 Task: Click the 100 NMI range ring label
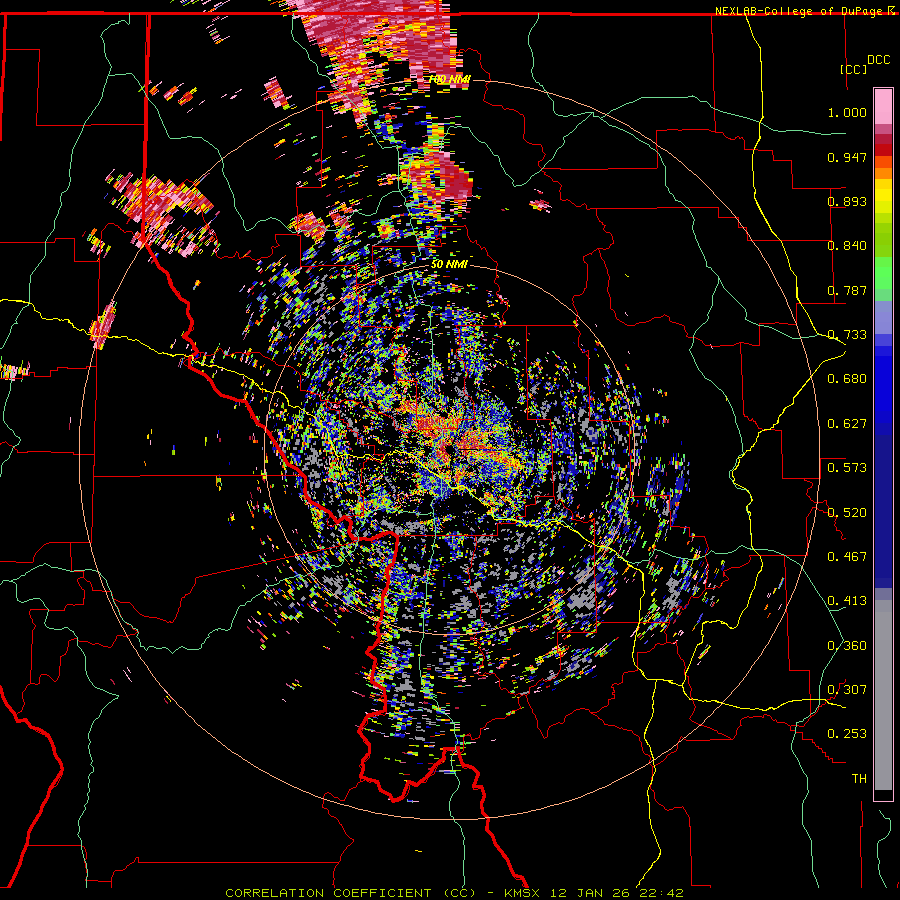point(449,80)
